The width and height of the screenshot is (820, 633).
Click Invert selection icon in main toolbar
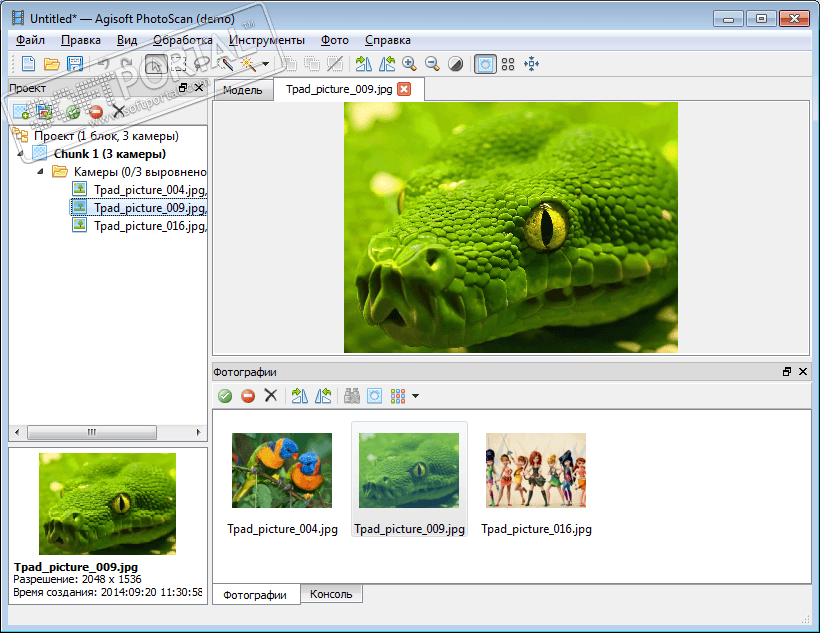pos(335,64)
